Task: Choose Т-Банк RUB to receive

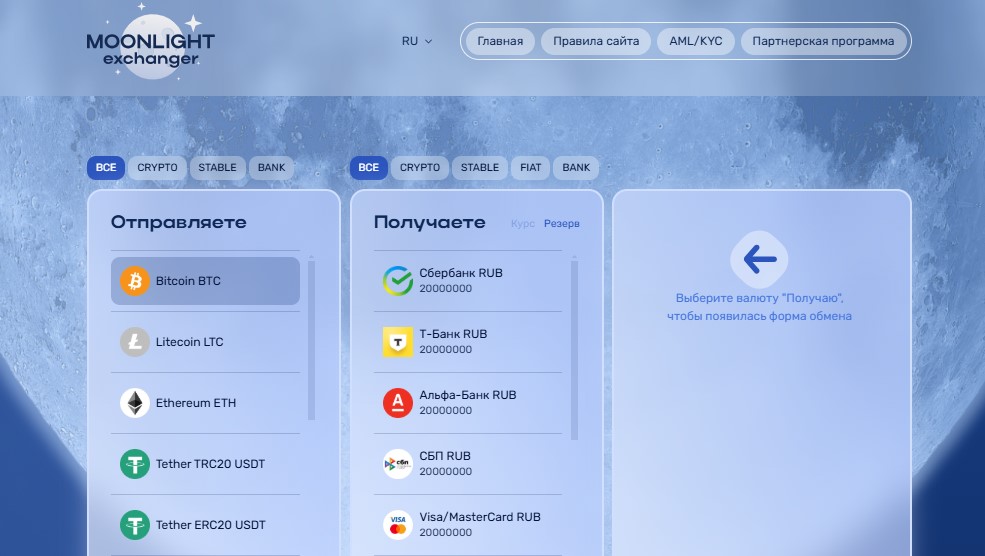Action: [x=468, y=342]
